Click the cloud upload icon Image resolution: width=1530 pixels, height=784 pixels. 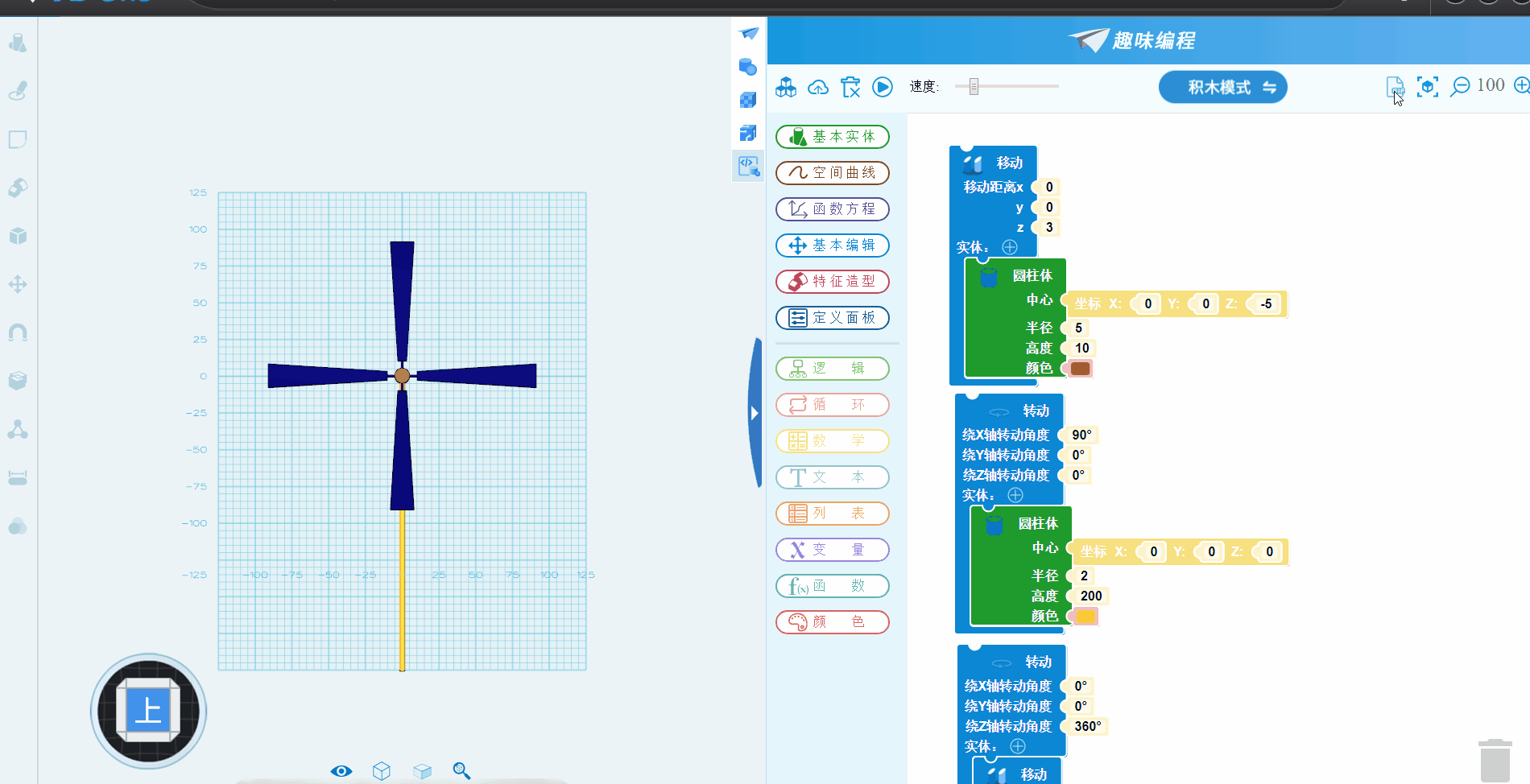pos(818,87)
